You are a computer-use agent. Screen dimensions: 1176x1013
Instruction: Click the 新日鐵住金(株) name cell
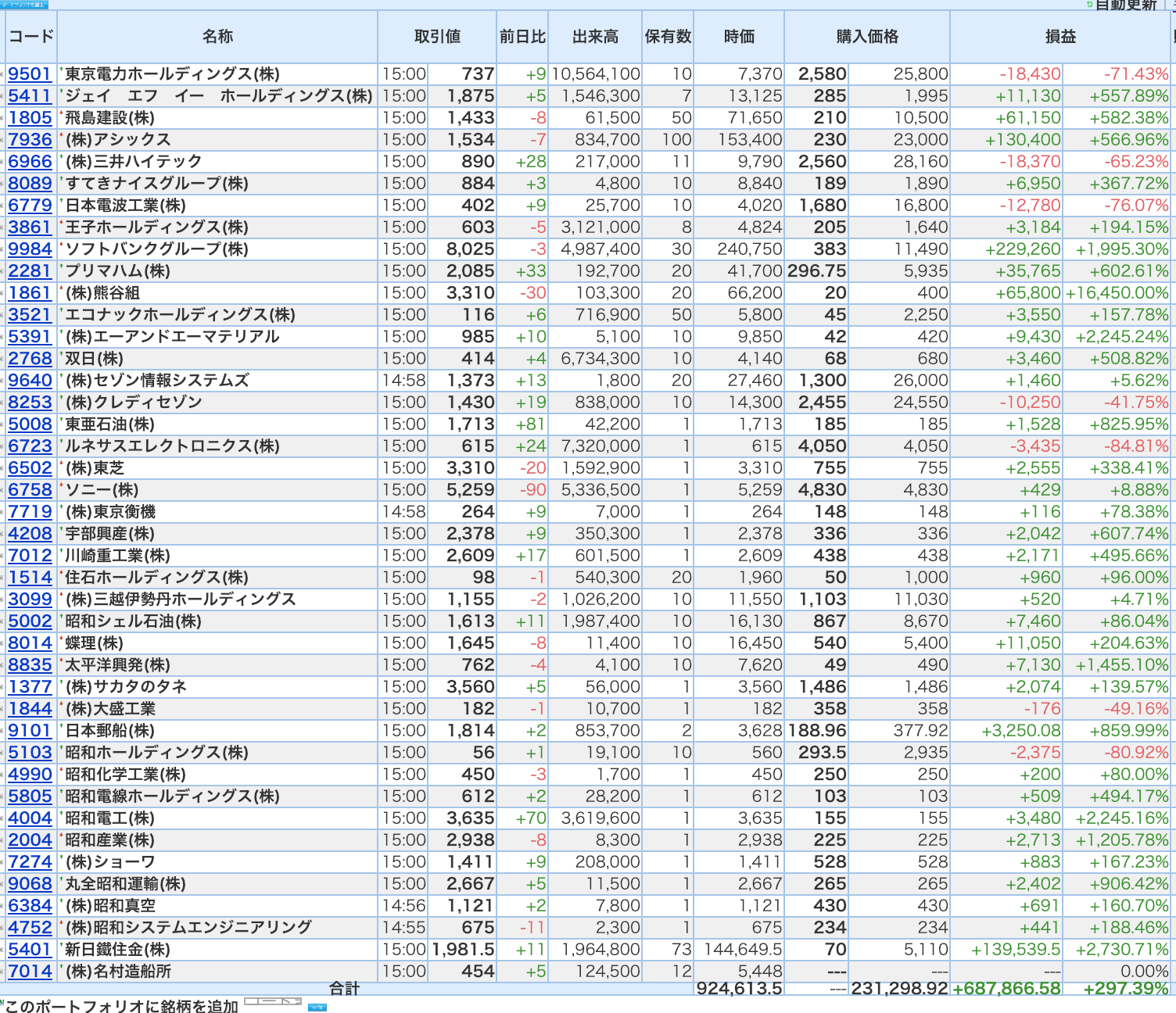[x=217, y=950]
